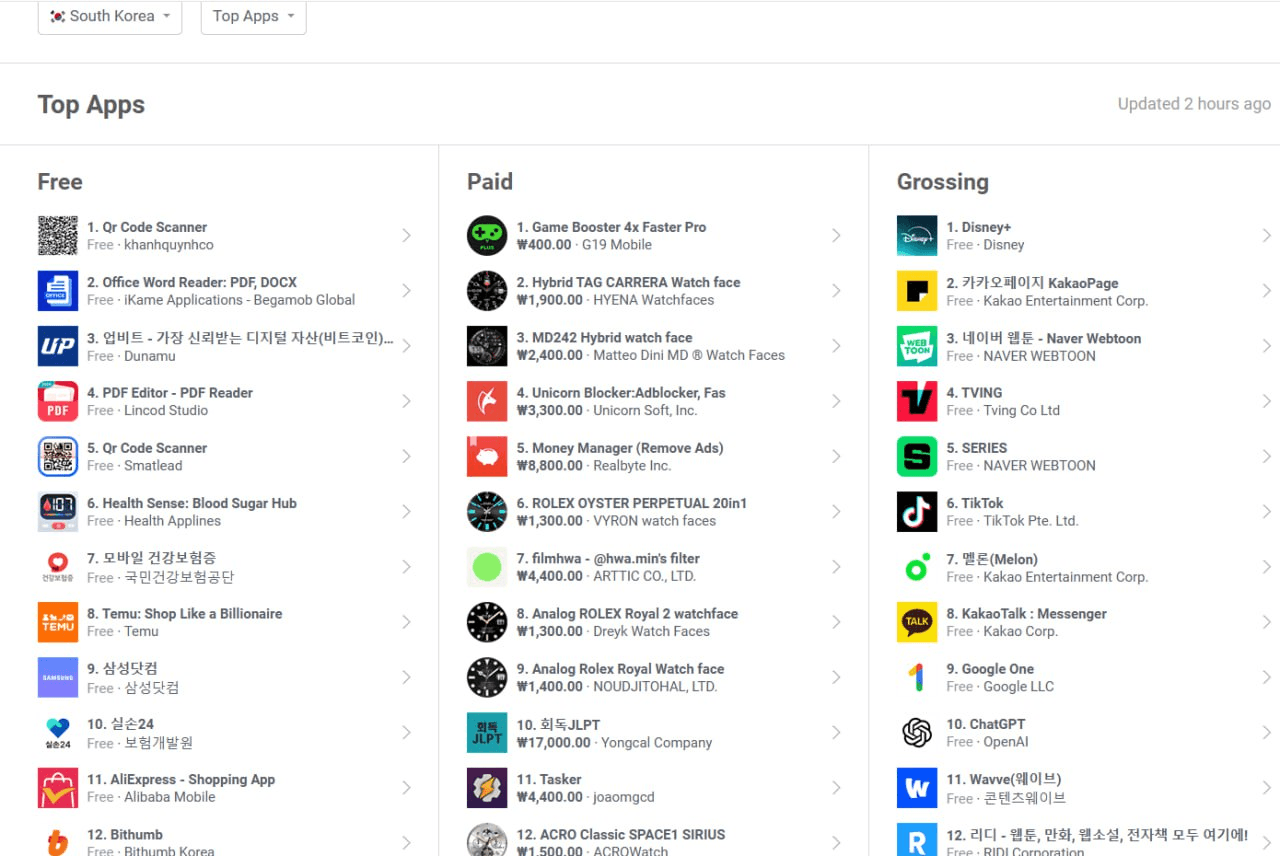This screenshot has height=856, width=1280.
Task: Click the 회독JLPT app icon
Action: pos(487,732)
